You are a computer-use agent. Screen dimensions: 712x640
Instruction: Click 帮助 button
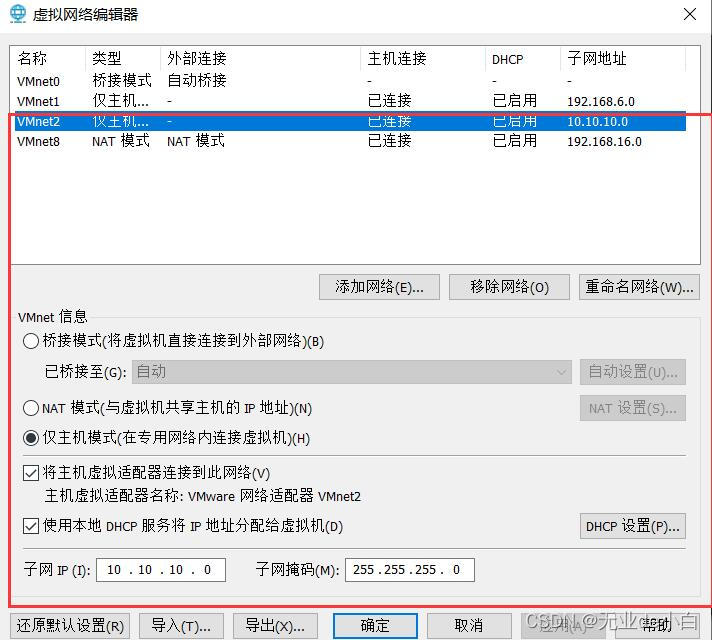(657, 626)
